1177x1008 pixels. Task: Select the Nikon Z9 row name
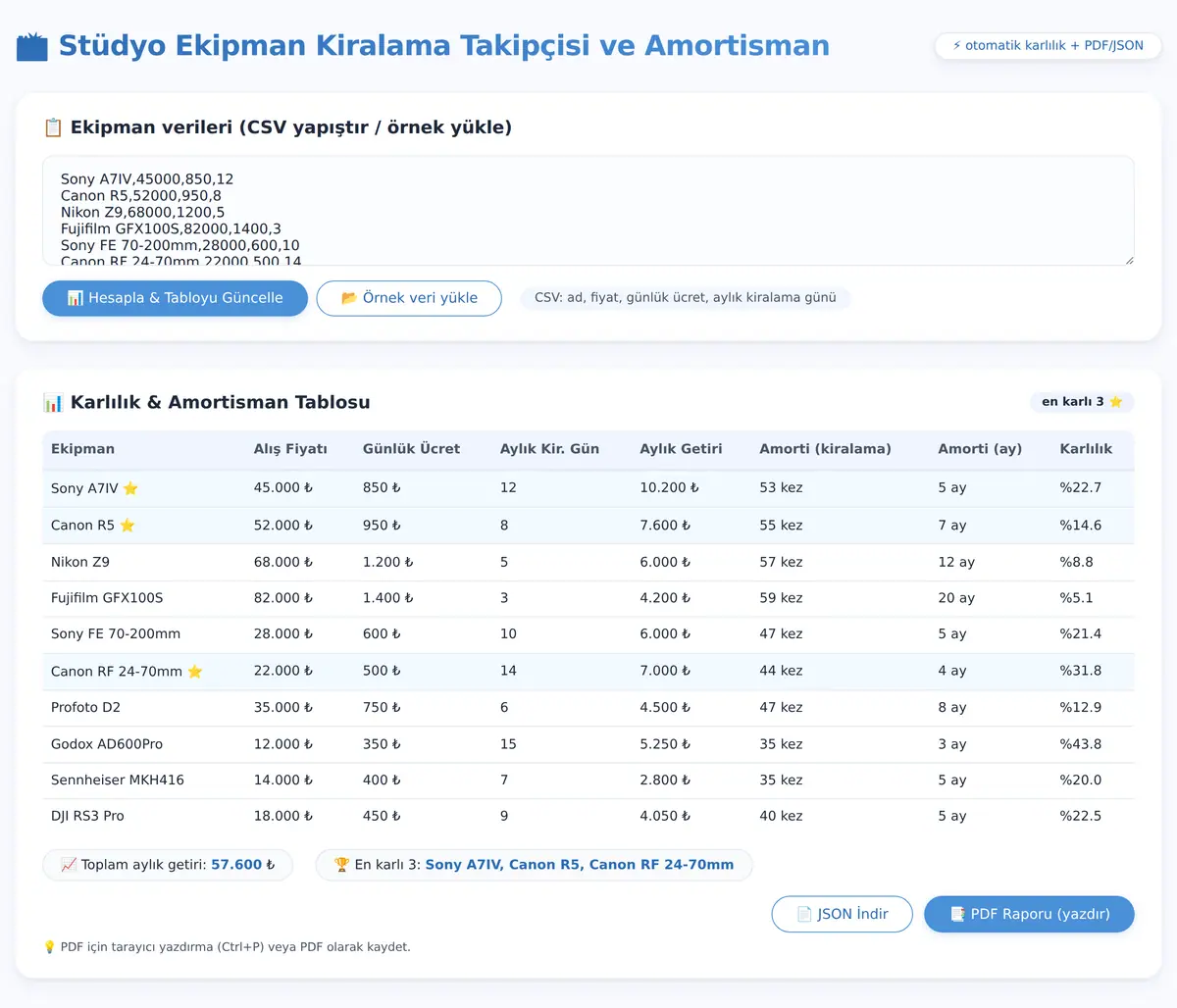pos(80,562)
